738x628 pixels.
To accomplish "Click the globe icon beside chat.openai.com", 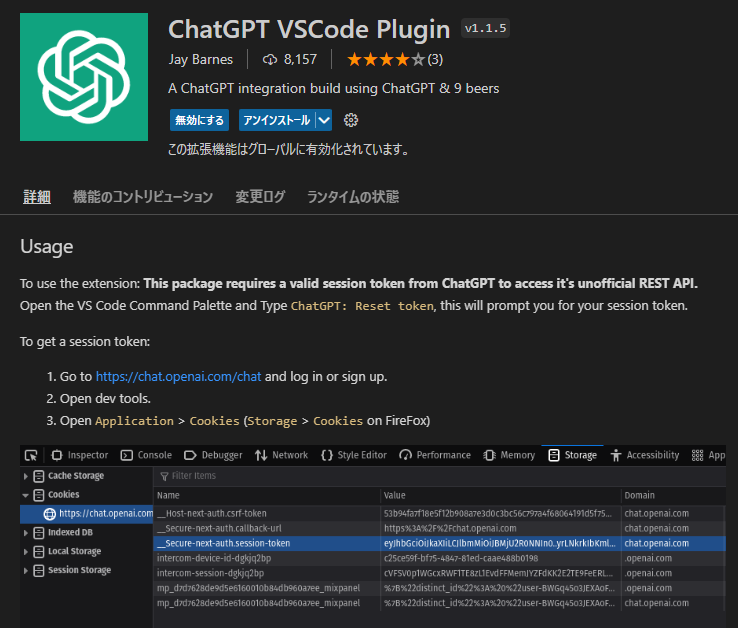I will (49, 514).
